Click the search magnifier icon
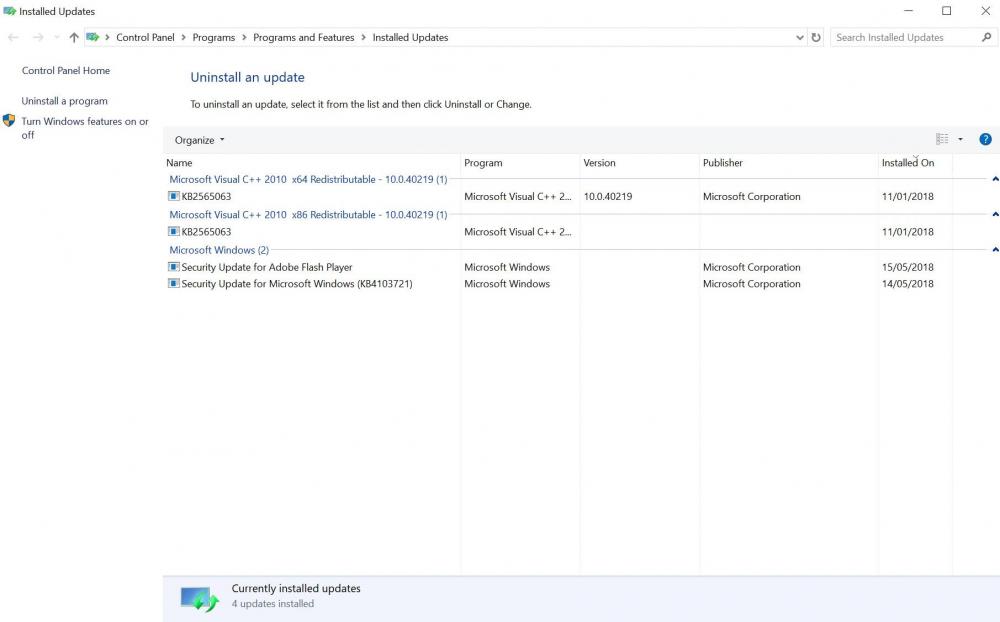The width and height of the screenshot is (1000, 622). (987, 38)
